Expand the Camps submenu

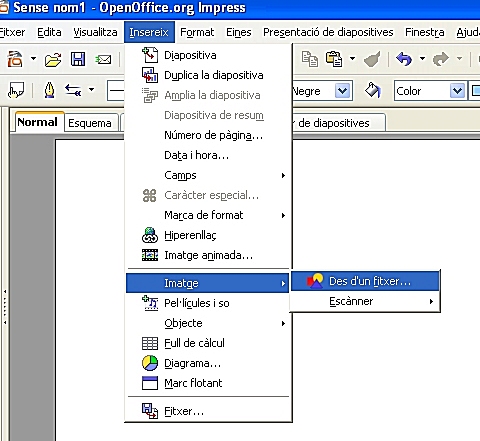click(208, 175)
